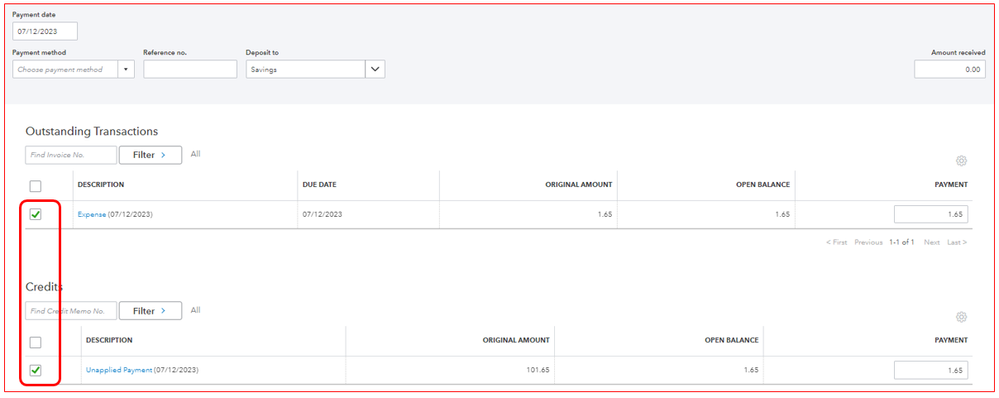Click the 07/12/2023 due date cell

point(322,215)
